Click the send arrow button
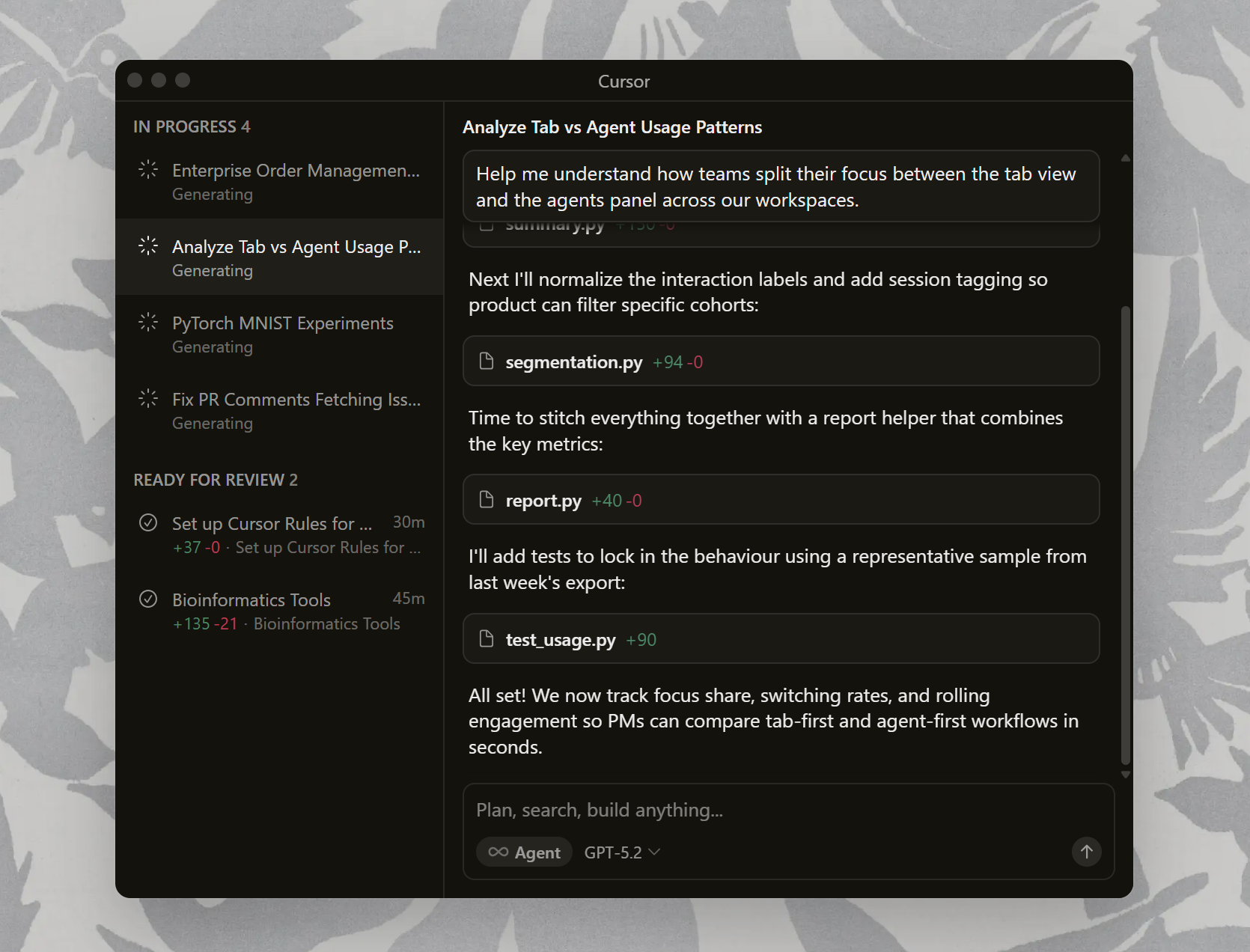This screenshot has height=952, width=1250. [x=1086, y=852]
